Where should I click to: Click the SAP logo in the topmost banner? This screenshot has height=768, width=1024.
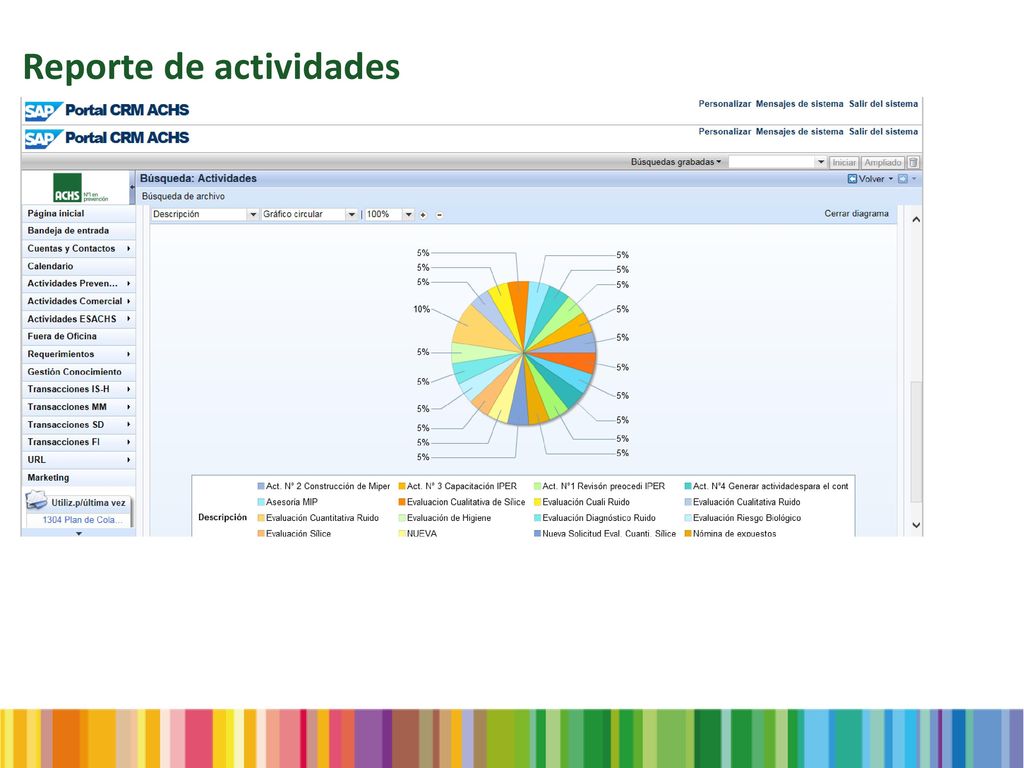pos(43,111)
